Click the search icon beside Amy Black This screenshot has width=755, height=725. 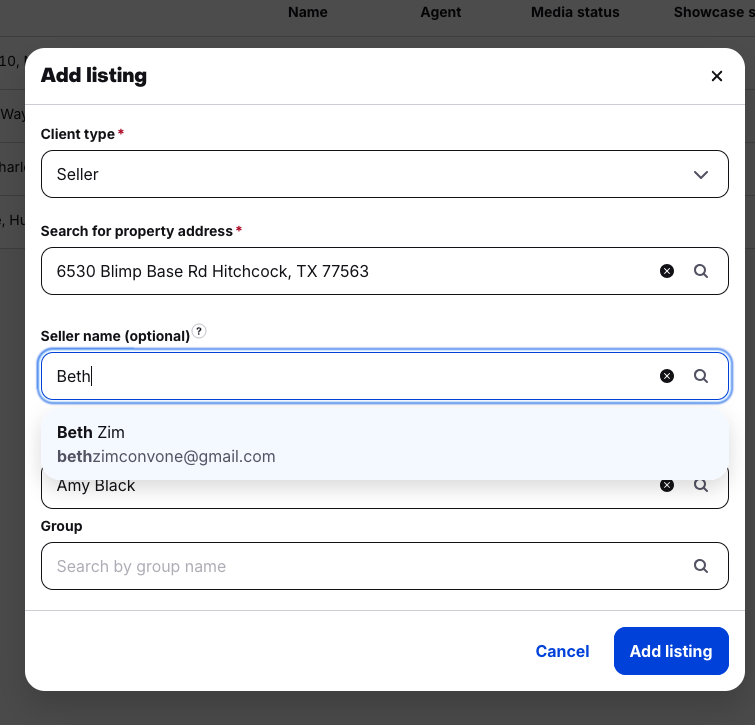pos(701,486)
